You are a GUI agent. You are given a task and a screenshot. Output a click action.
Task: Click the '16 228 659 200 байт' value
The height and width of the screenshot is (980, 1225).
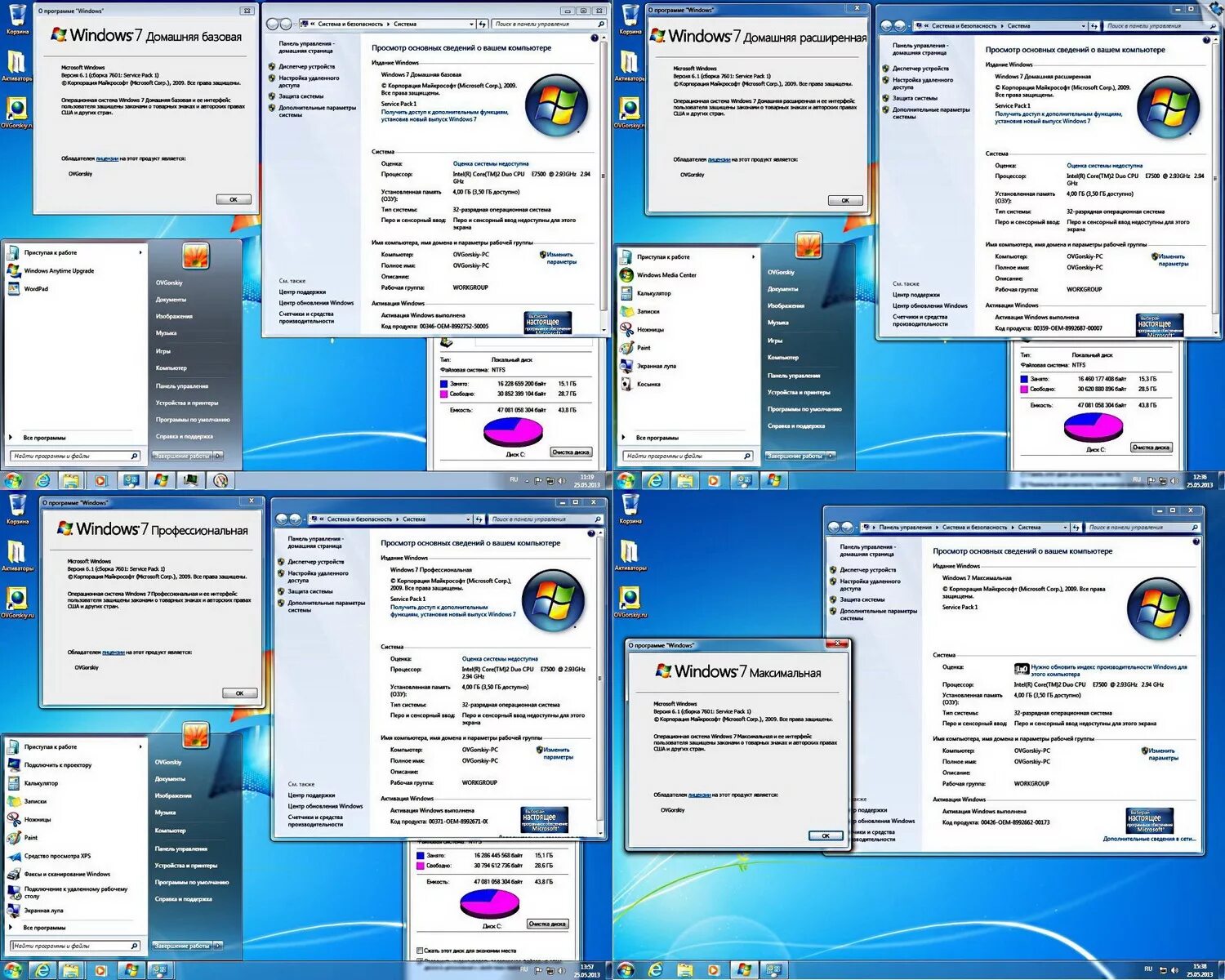click(521, 384)
